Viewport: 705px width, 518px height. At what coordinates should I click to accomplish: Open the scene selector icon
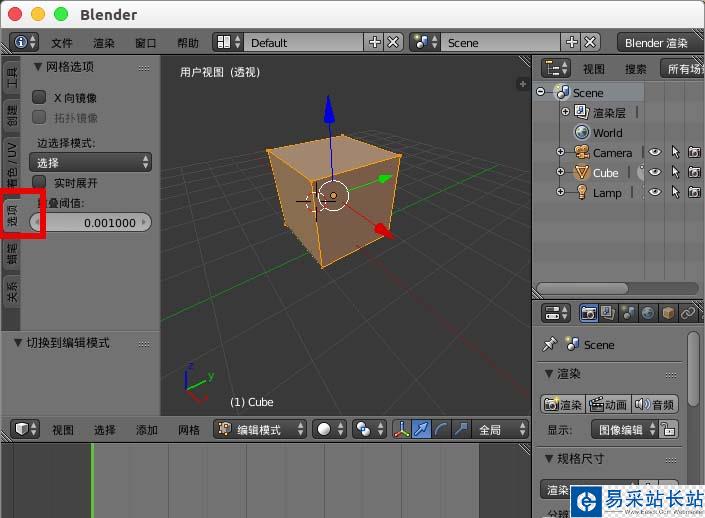tap(425, 42)
